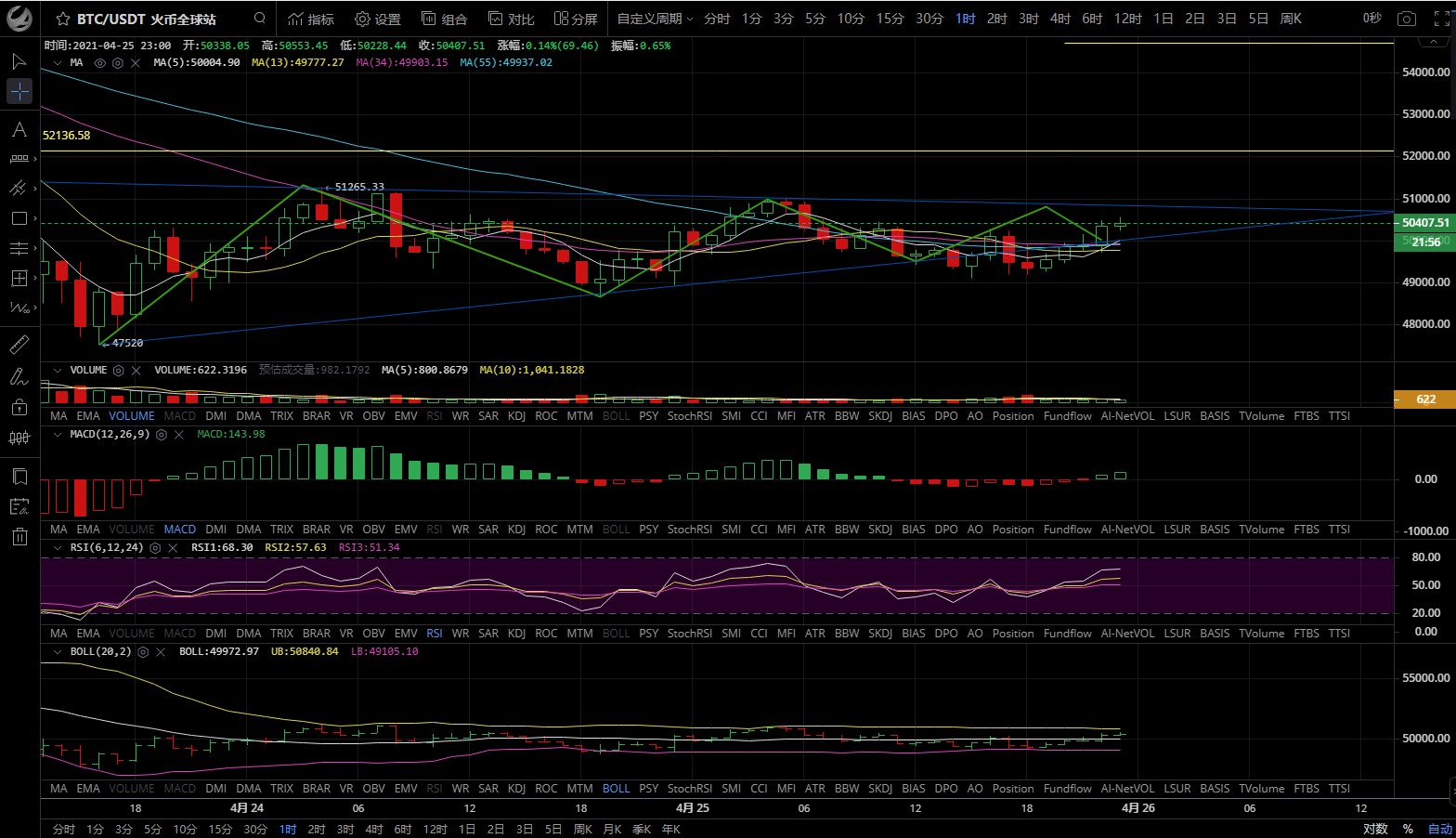The image size is (1456, 838).
Task: Favorite BTC/USDT with the star icon
Action: (63, 19)
